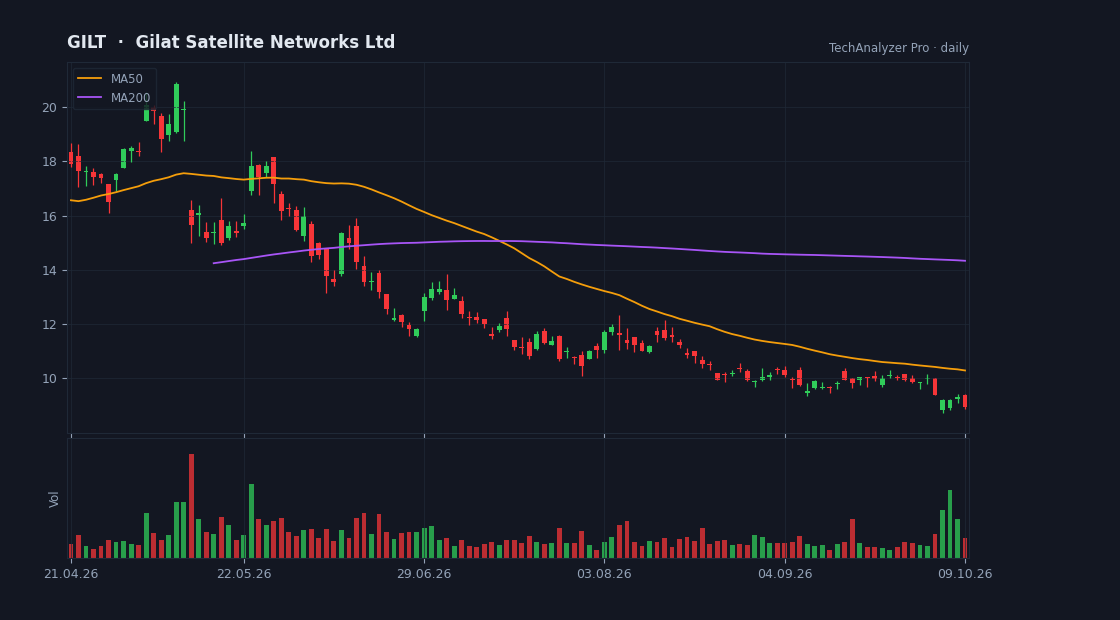This screenshot has width=1120, height=620.
Task: Click the 22.05.26 date label
Action: (x=244, y=574)
